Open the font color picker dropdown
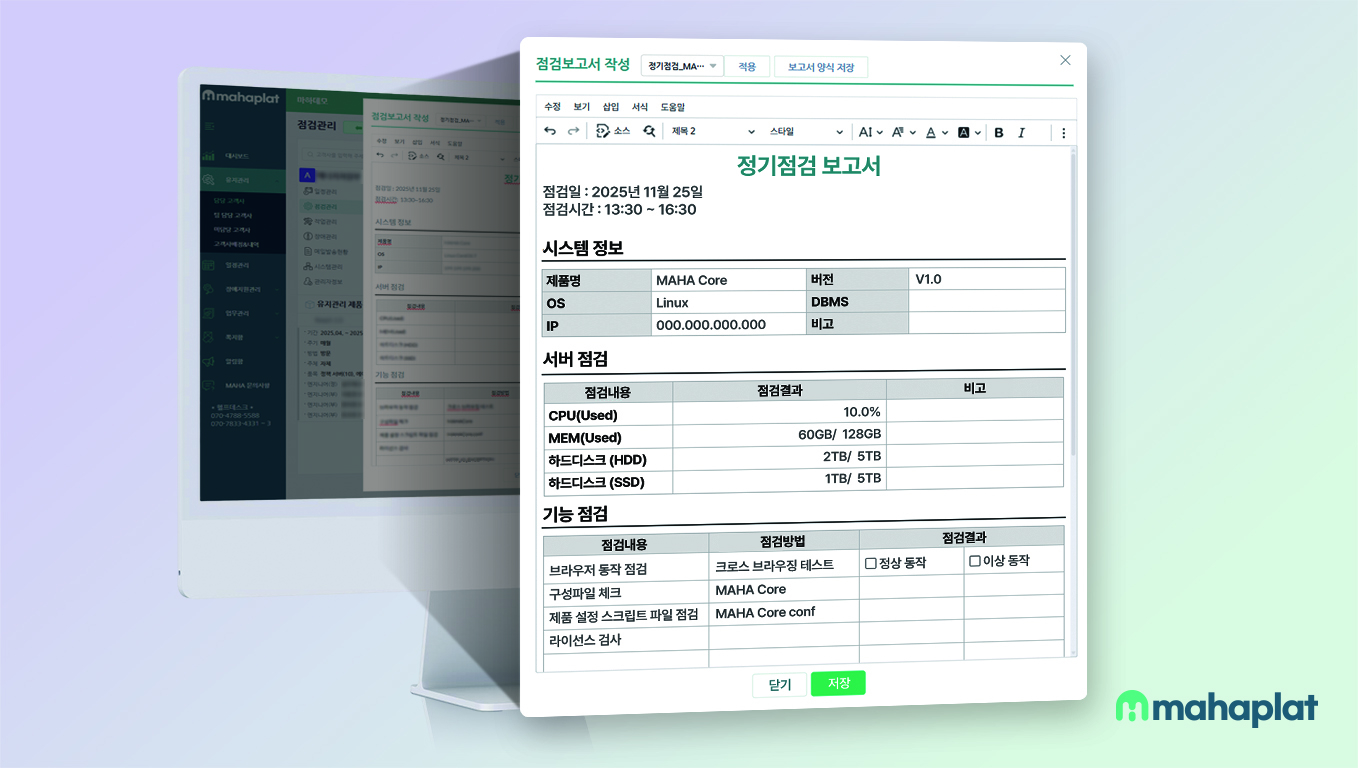 click(944, 131)
